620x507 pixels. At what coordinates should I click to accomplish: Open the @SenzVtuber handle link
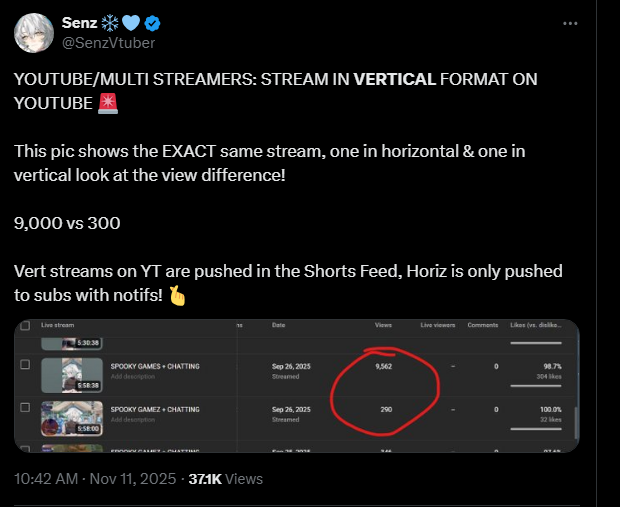coord(108,43)
